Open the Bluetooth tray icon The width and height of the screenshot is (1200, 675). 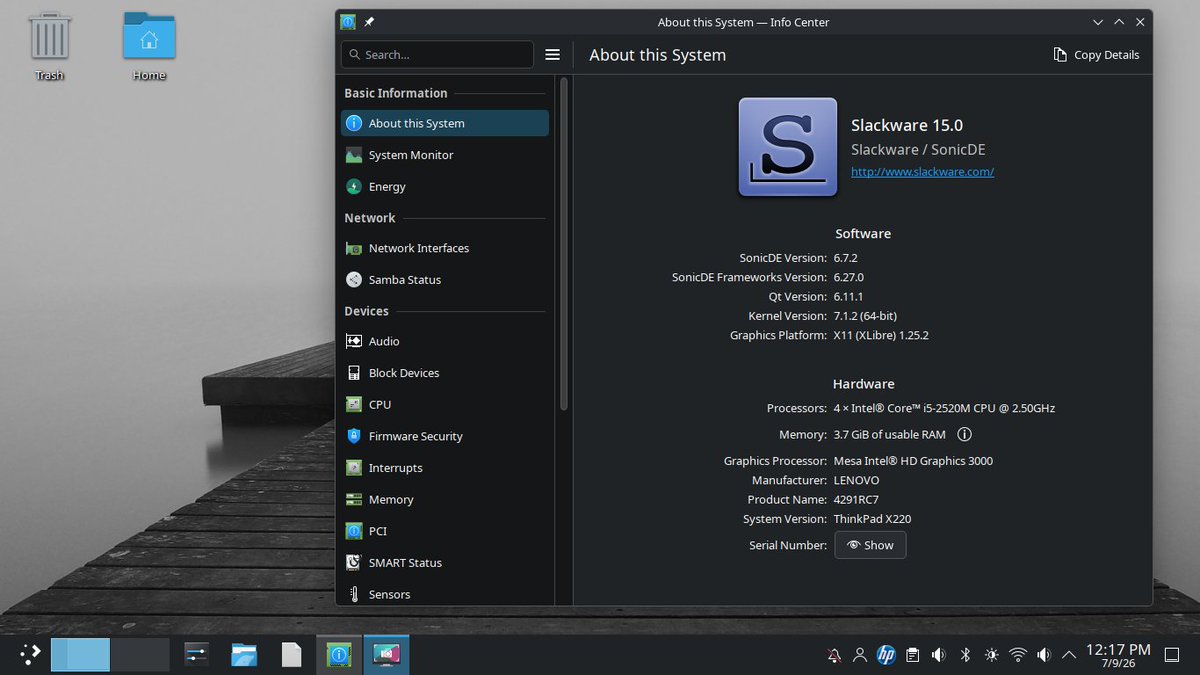coord(965,656)
